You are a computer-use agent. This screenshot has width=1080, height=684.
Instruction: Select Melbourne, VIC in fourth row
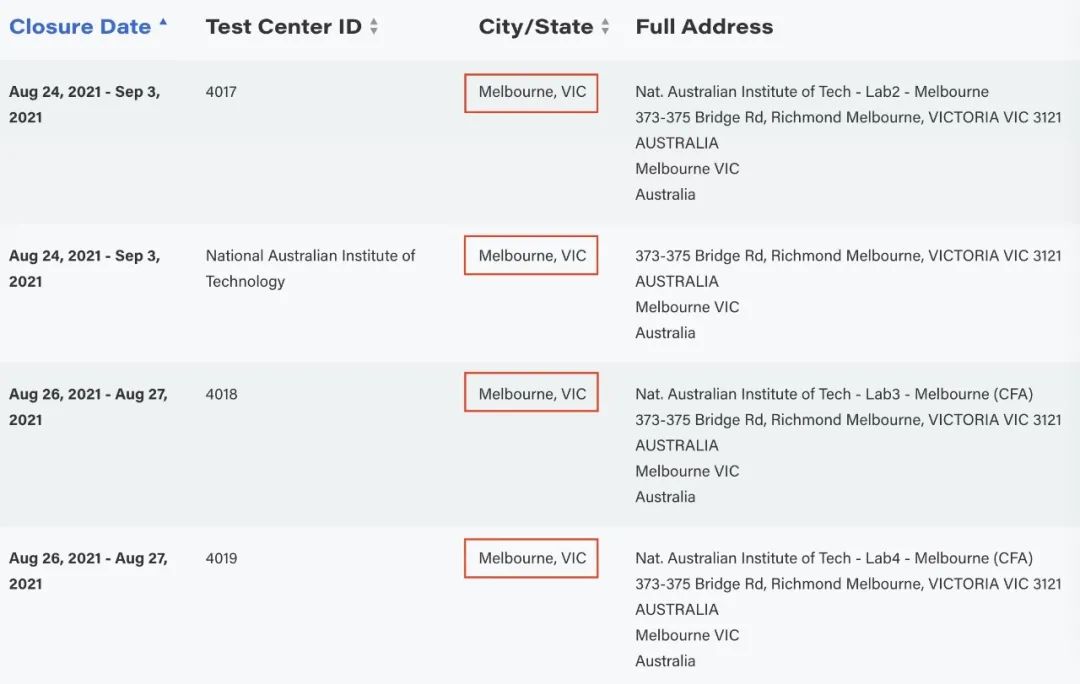click(x=532, y=558)
